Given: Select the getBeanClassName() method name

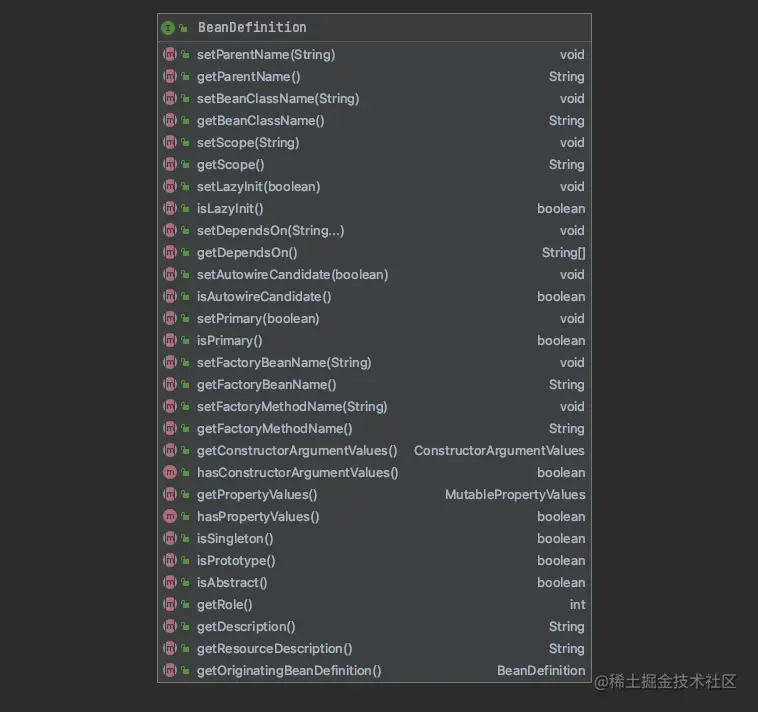Looking at the screenshot, I should tap(261, 120).
